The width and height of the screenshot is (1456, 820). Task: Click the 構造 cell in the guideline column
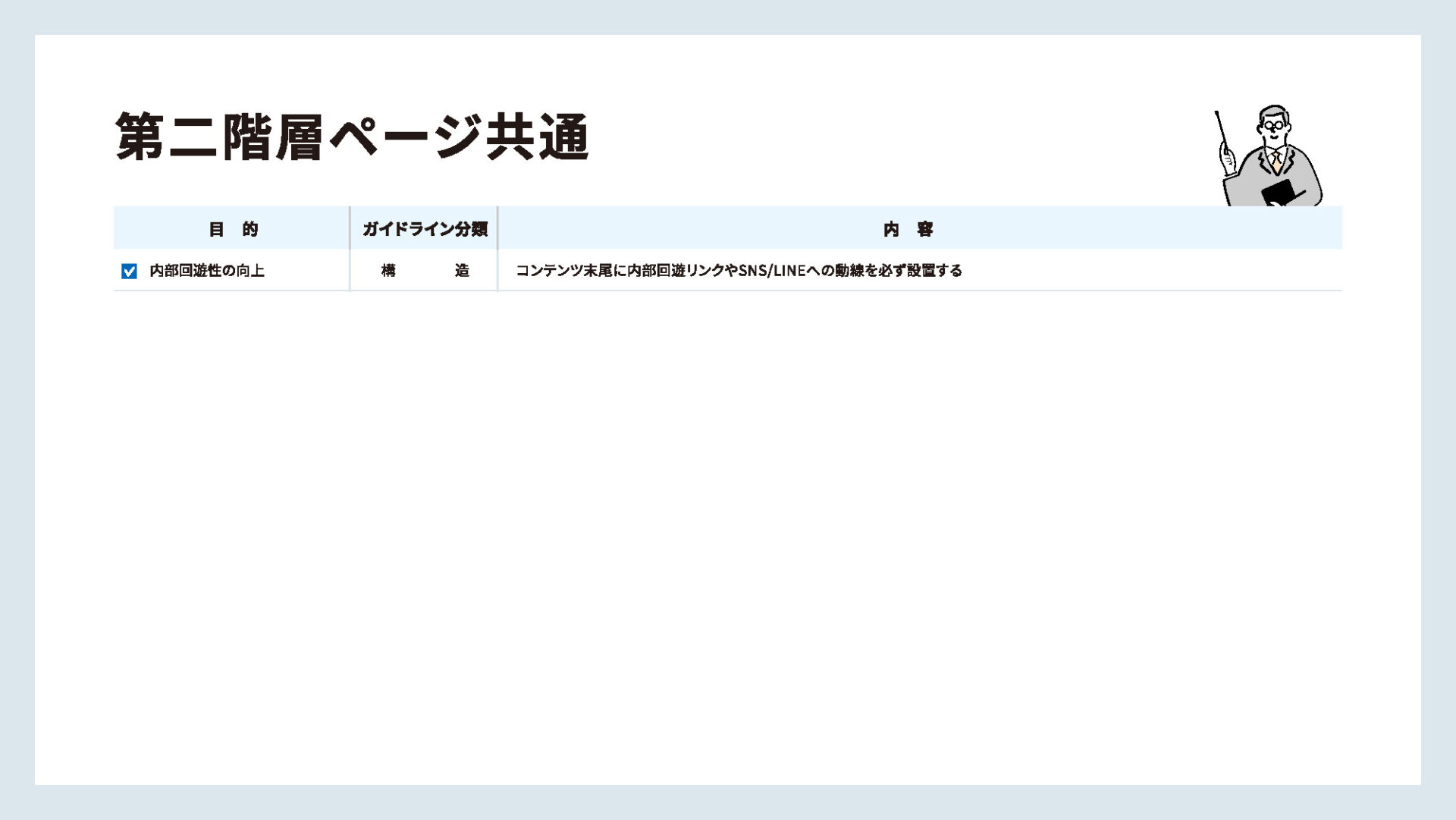[424, 271]
